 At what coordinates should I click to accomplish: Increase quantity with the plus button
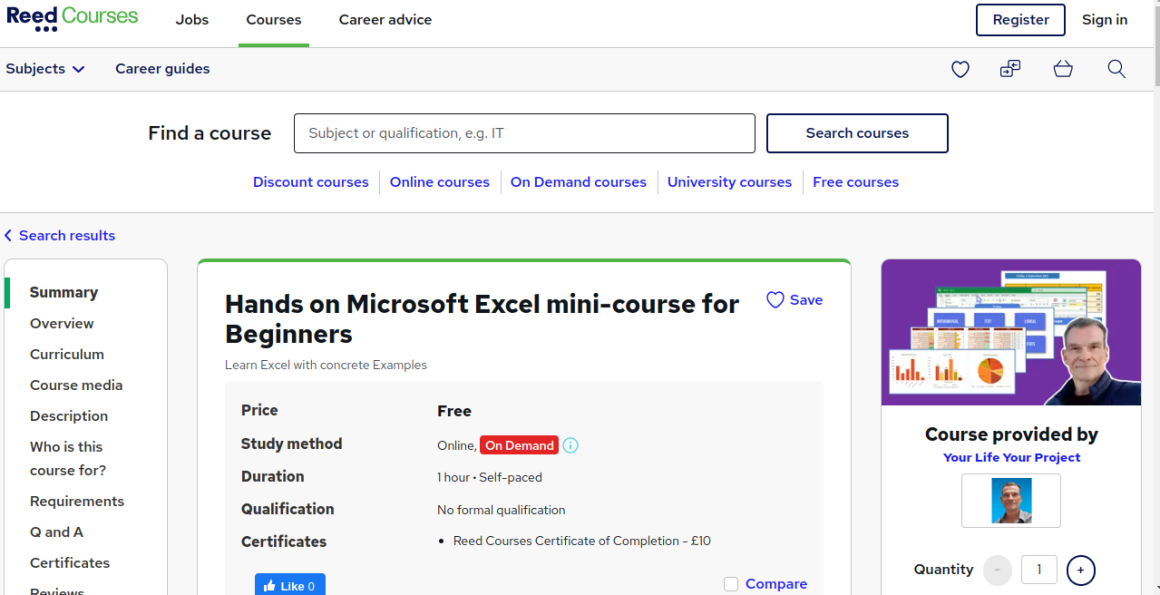click(1080, 569)
